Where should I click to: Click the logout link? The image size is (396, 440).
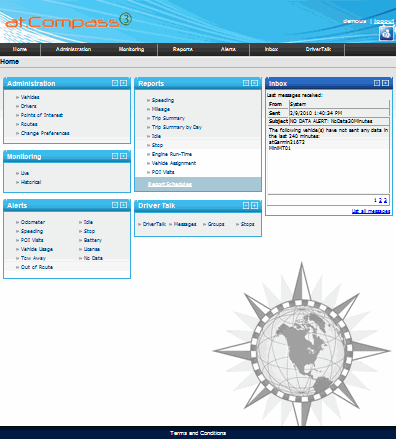coord(384,21)
